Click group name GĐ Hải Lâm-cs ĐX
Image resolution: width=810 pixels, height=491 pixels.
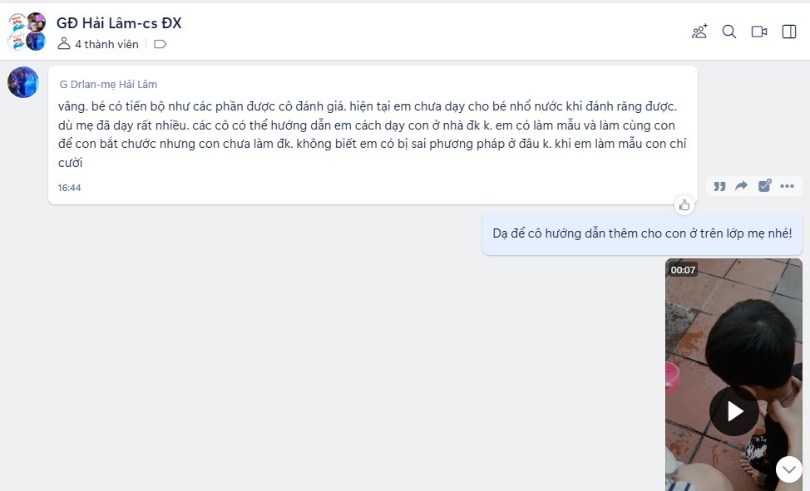click(119, 22)
